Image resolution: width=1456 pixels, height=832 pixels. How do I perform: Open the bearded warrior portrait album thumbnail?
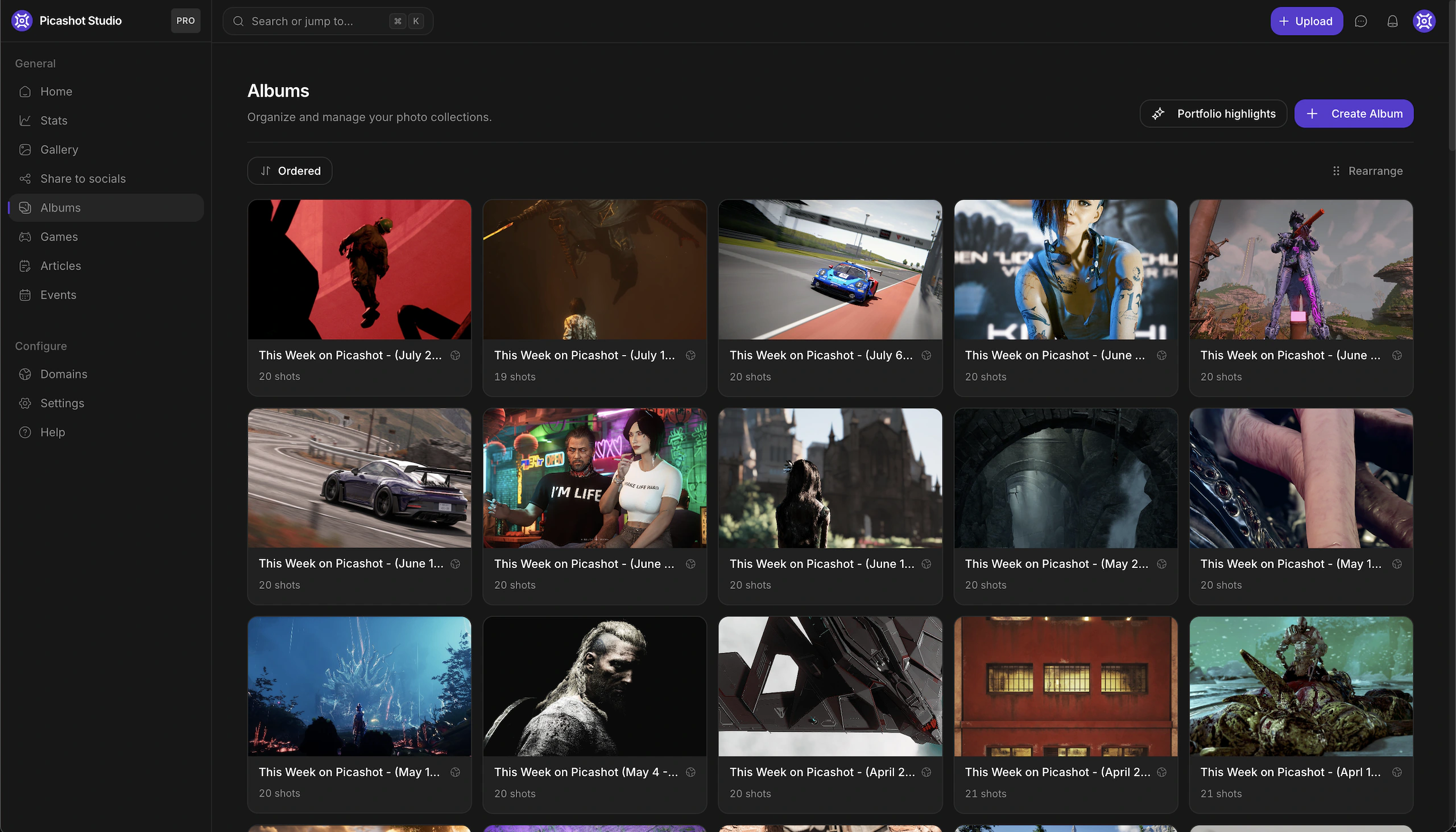[595, 686]
